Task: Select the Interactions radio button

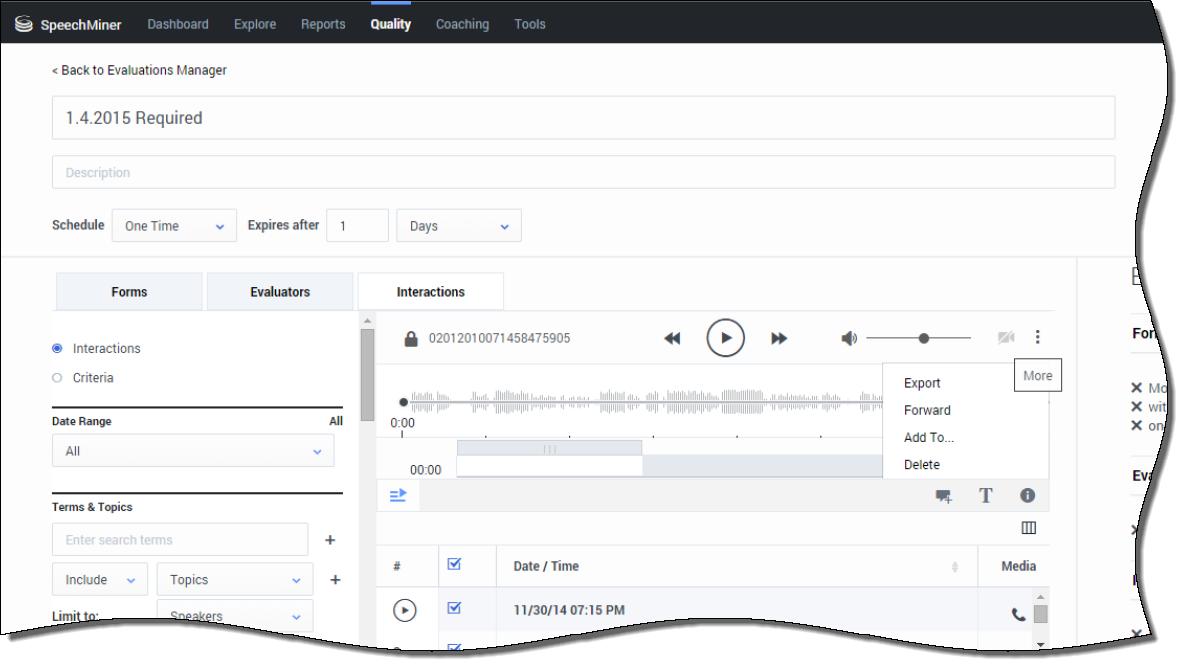Action: coord(57,349)
